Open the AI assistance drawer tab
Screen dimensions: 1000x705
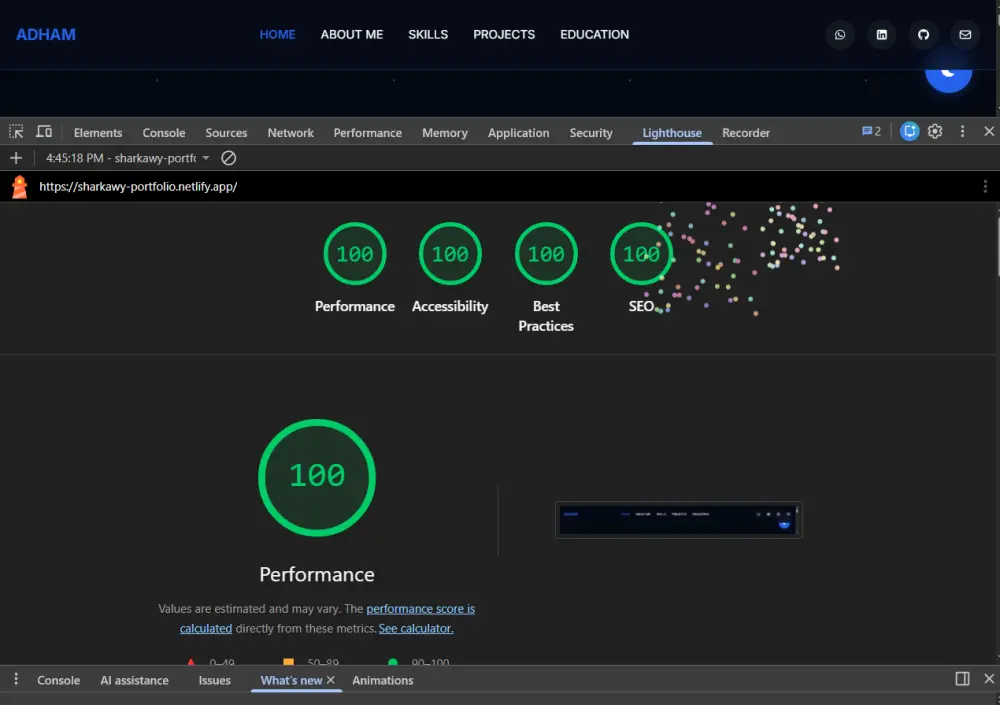135,680
